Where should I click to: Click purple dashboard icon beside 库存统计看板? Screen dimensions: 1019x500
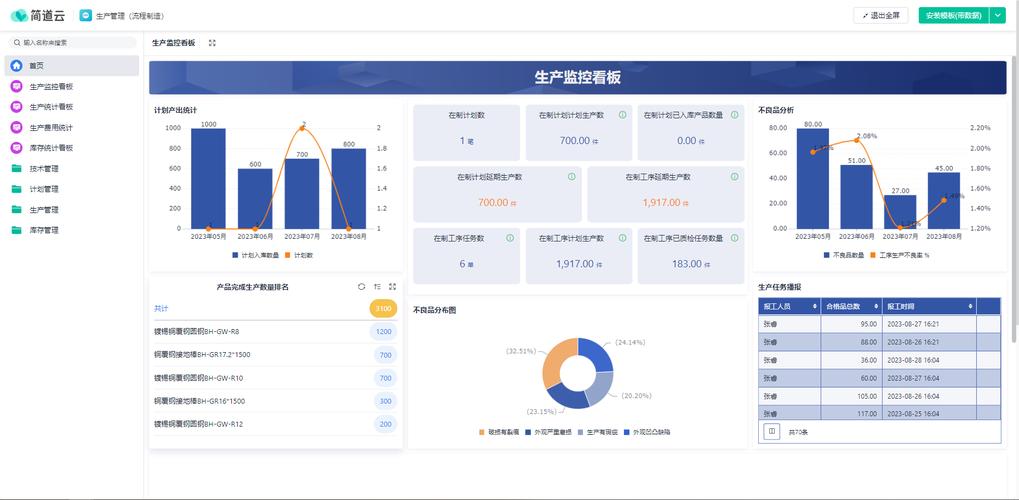click(16, 148)
